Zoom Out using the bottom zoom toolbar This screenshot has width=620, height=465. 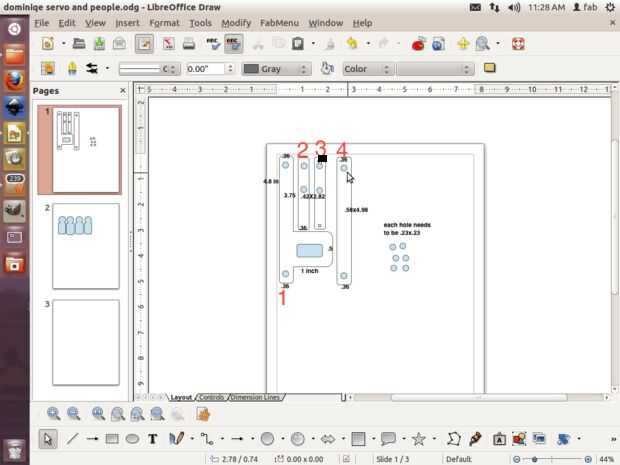pos(74,414)
